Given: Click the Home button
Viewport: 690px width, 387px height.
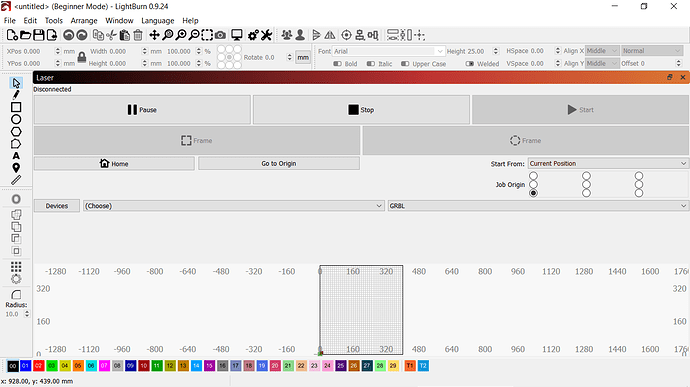Looking at the screenshot, I should click(114, 163).
